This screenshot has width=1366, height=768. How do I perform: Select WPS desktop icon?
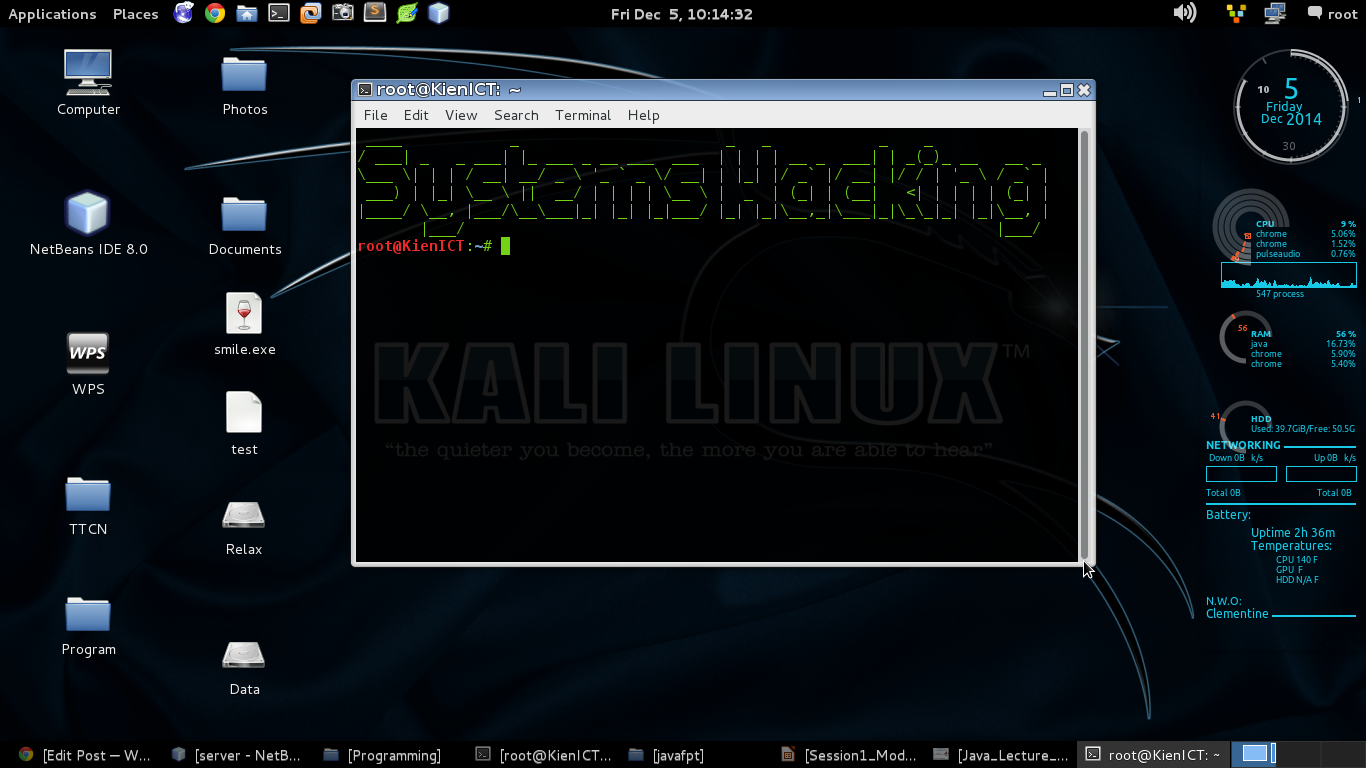click(x=88, y=363)
